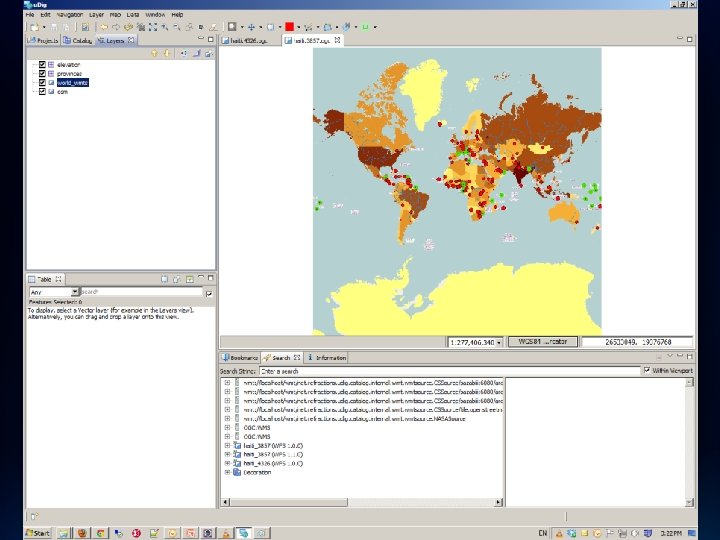Expand the Decoration tree node
720x540 pixels.
(227, 472)
